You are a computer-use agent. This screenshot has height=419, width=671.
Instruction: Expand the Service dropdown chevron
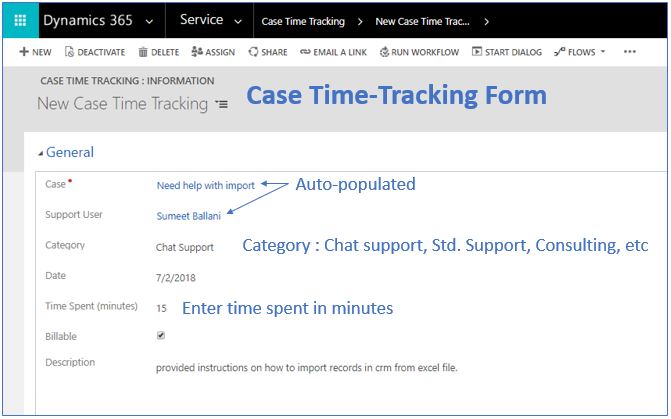238,21
